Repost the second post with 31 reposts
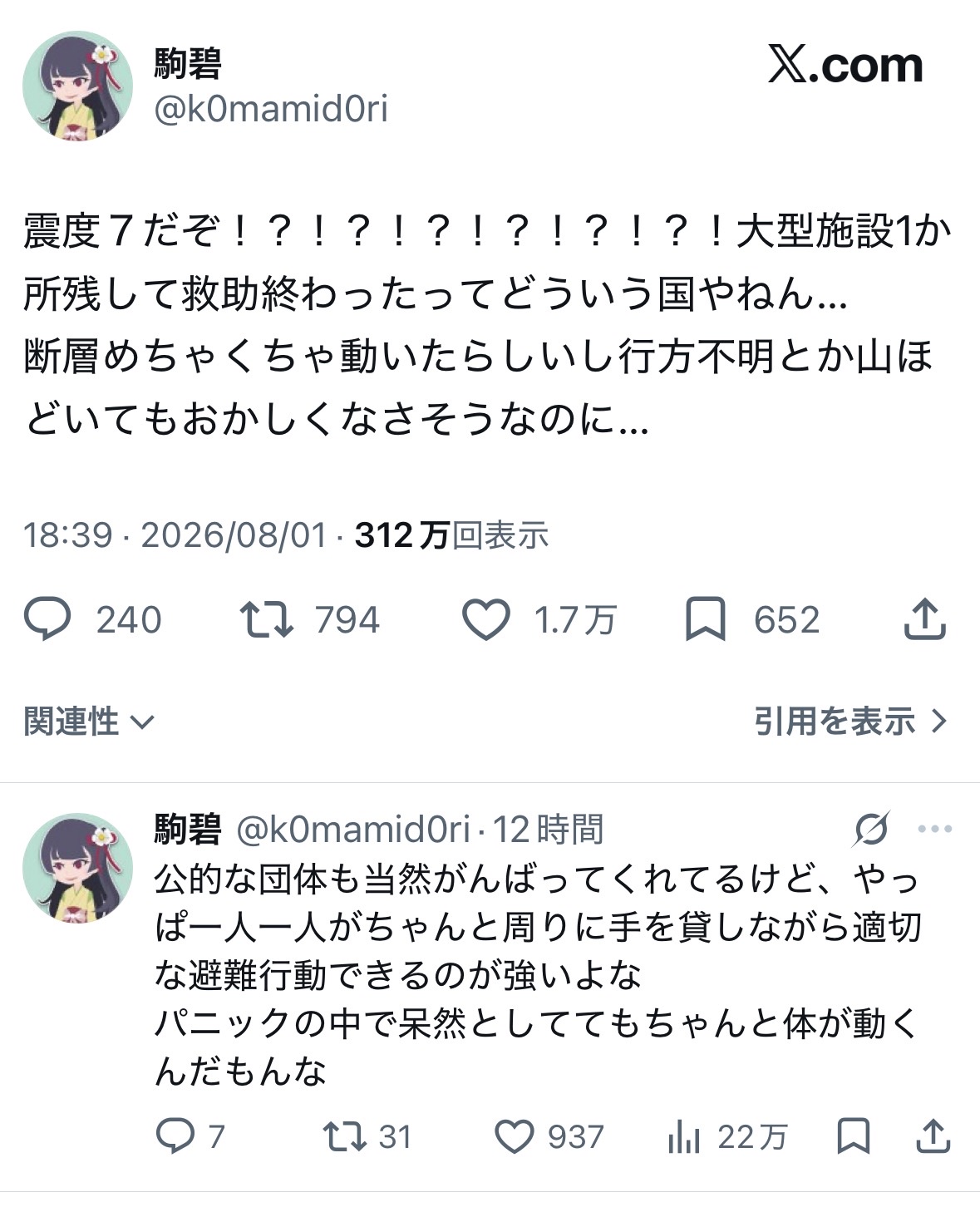The height and width of the screenshot is (1207, 980). (x=344, y=1136)
